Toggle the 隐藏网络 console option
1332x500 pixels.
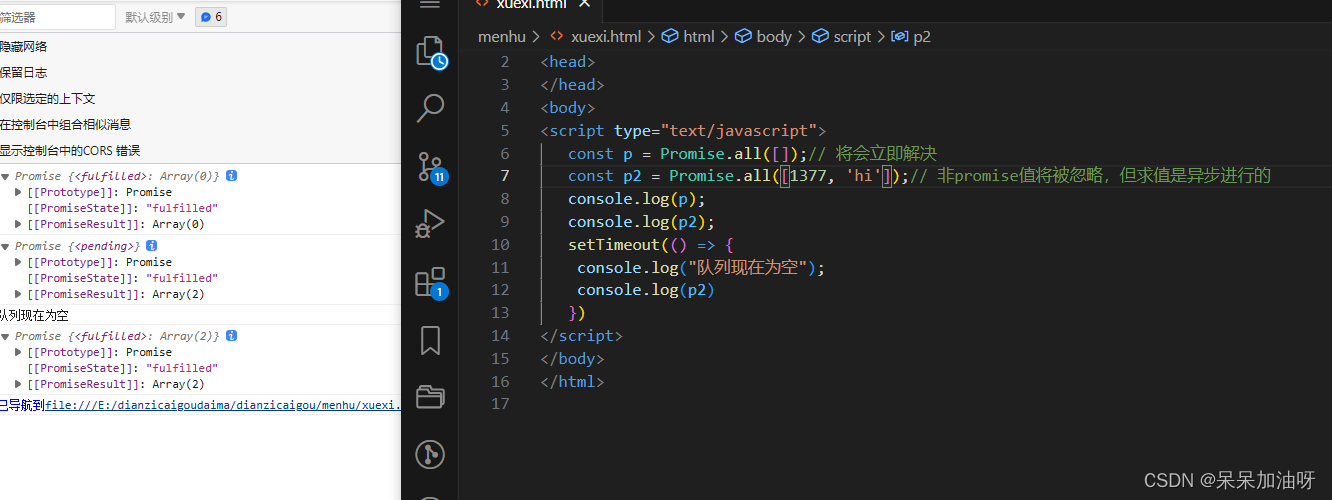click(x=24, y=46)
